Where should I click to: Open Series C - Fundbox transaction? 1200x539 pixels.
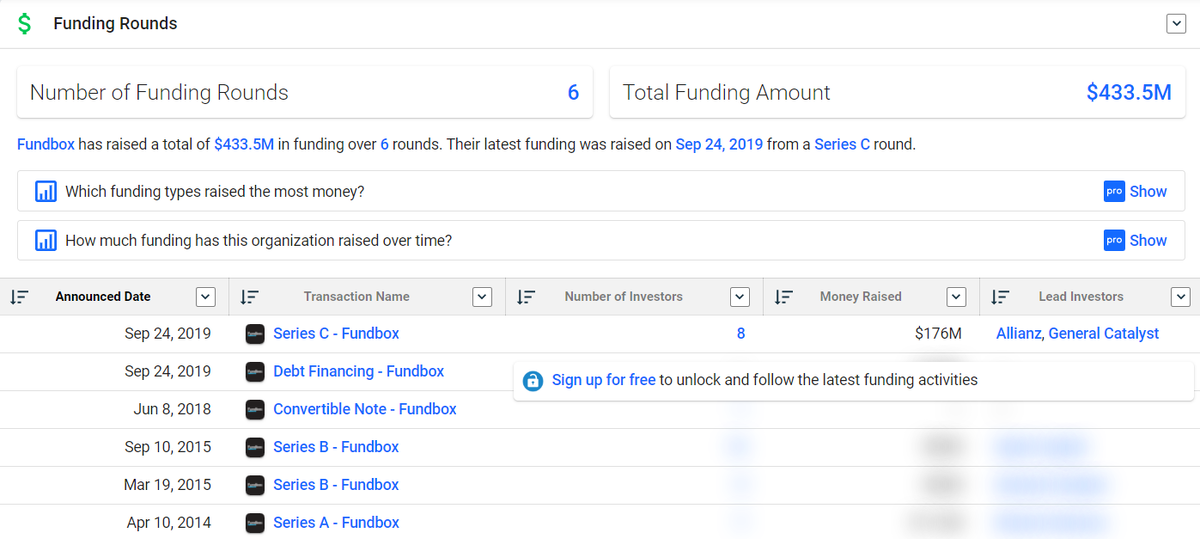click(x=336, y=333)
